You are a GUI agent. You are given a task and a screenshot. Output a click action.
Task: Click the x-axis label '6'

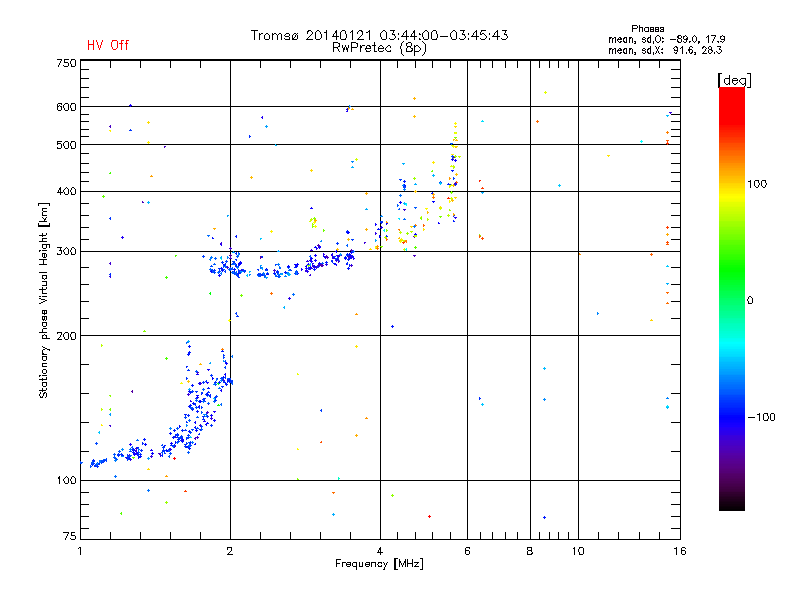click(x=467, y=551)
